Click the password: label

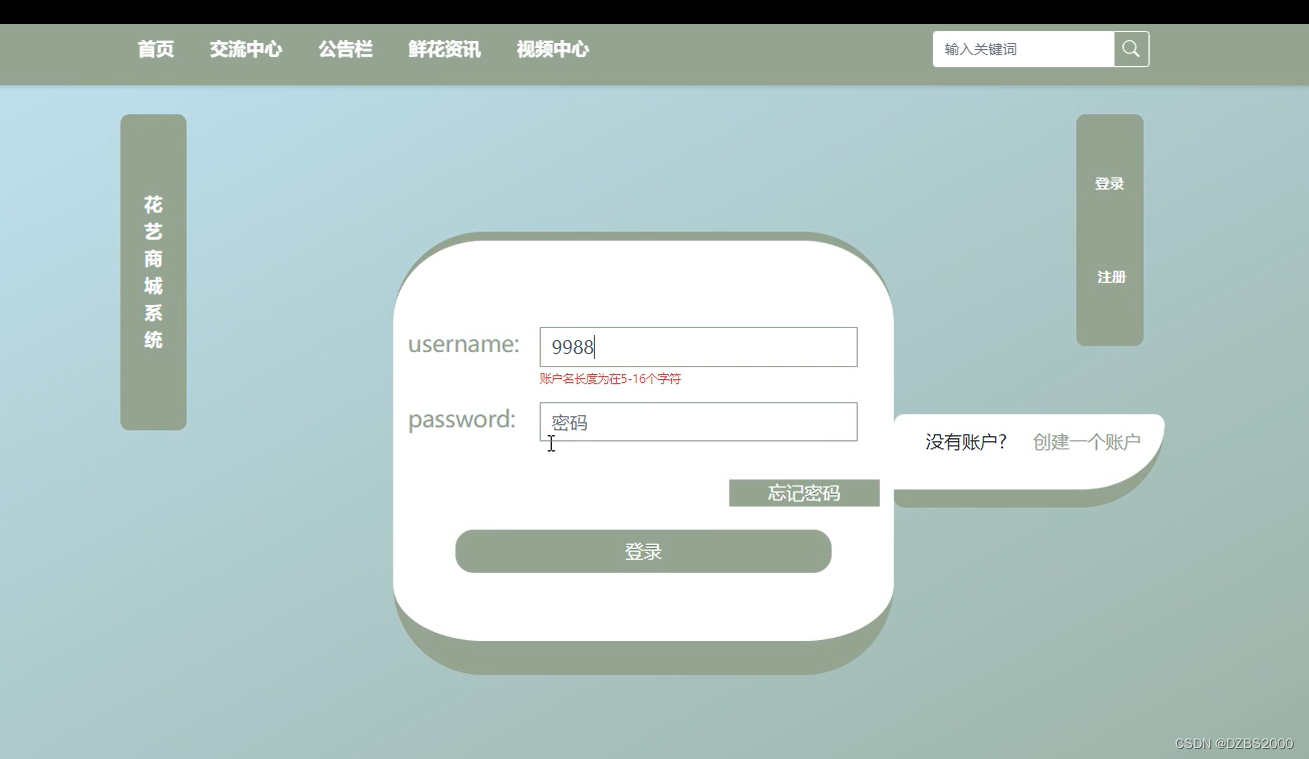(x=462, y=419)
